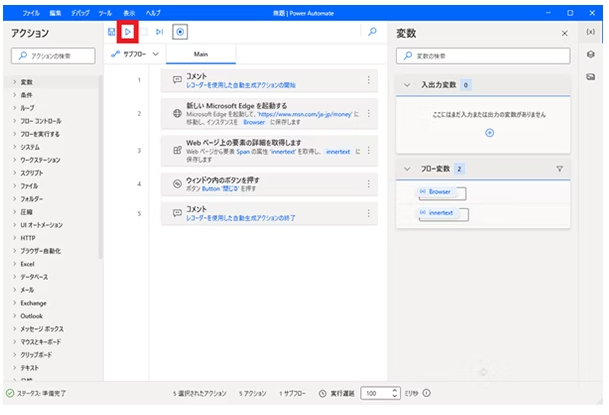Click comment icon of first action
The width and height of the screenshot is (609, 415).
click(x=177, y=80)
